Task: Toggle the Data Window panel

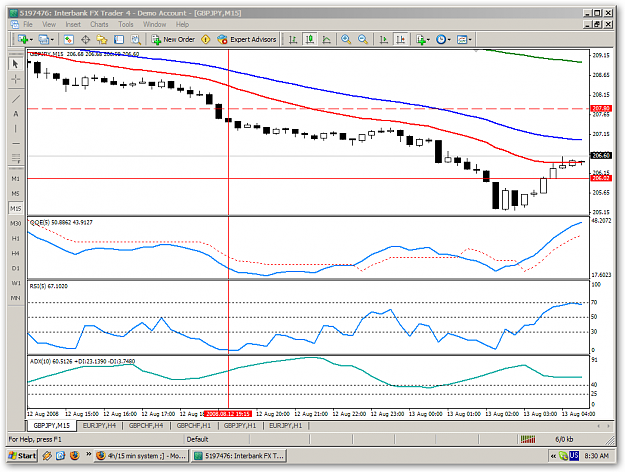Action: coord(85,39)
